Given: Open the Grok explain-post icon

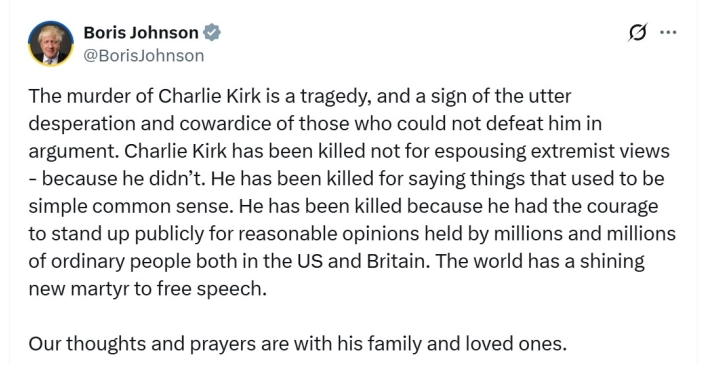Looking at the screenshot, I should (x=638, y=32).
